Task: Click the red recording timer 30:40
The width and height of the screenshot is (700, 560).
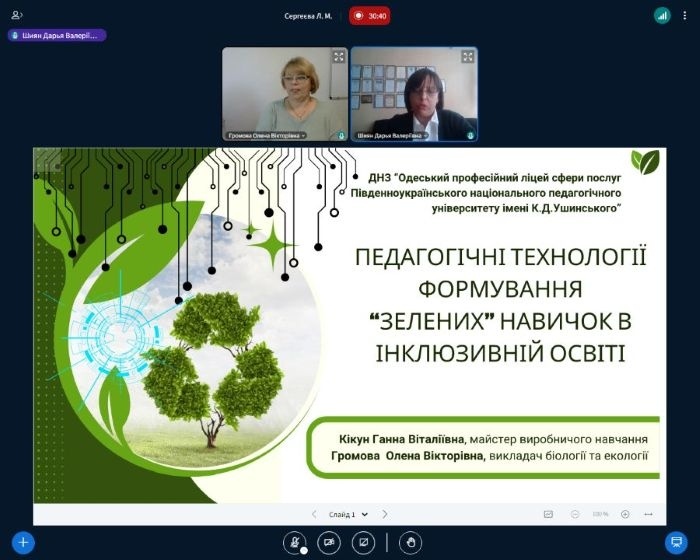Action: (370, 16)
